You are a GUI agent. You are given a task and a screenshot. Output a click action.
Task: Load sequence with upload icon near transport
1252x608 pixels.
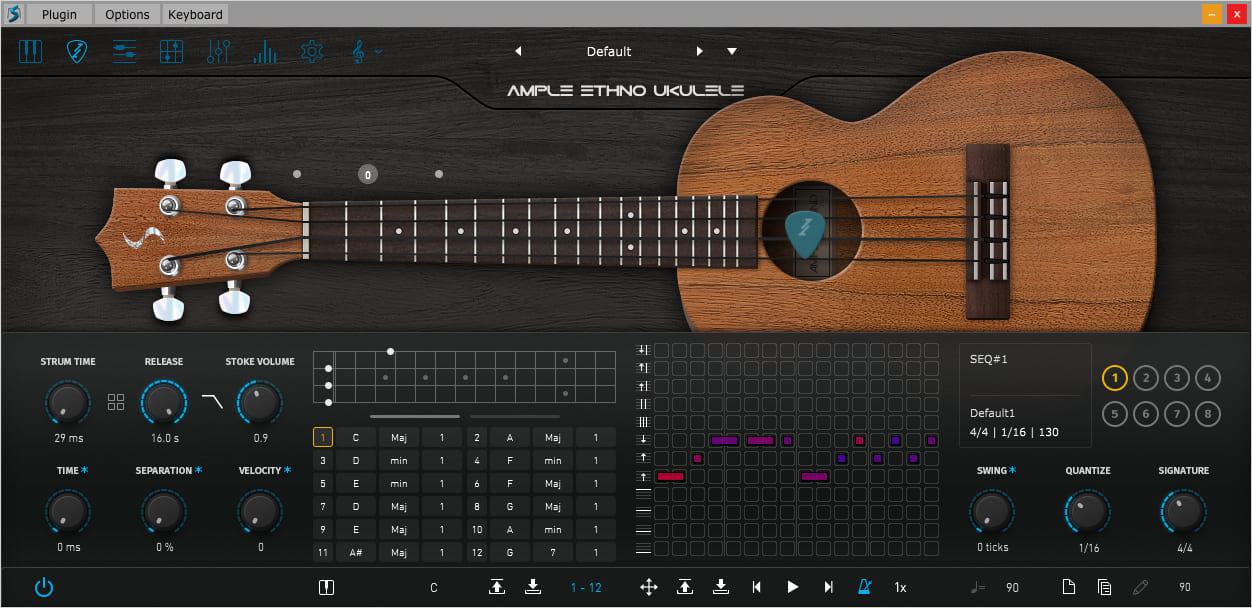click(685, 587)
